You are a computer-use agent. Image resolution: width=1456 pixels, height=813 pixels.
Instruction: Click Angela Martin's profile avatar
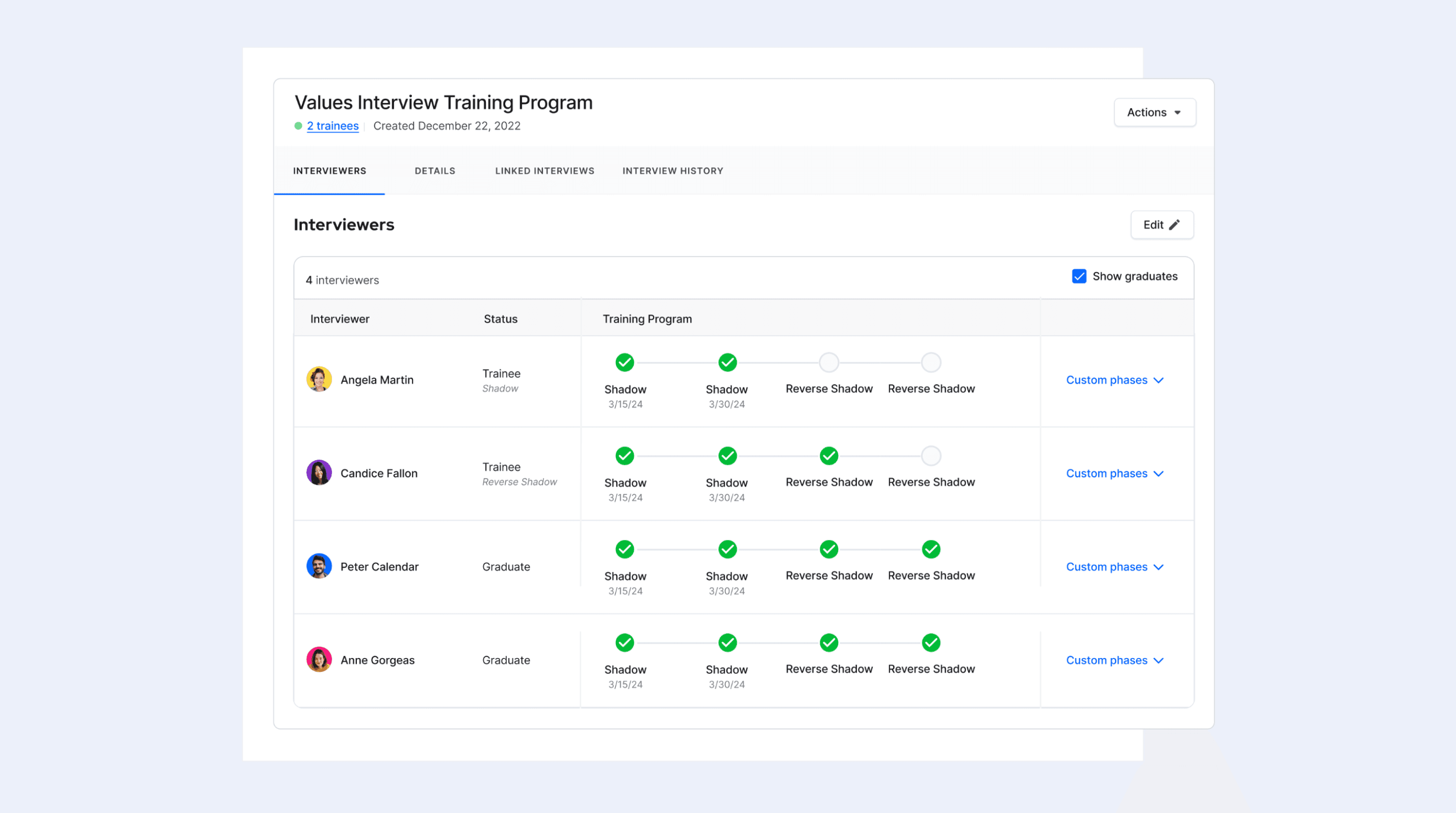point(319,379)
